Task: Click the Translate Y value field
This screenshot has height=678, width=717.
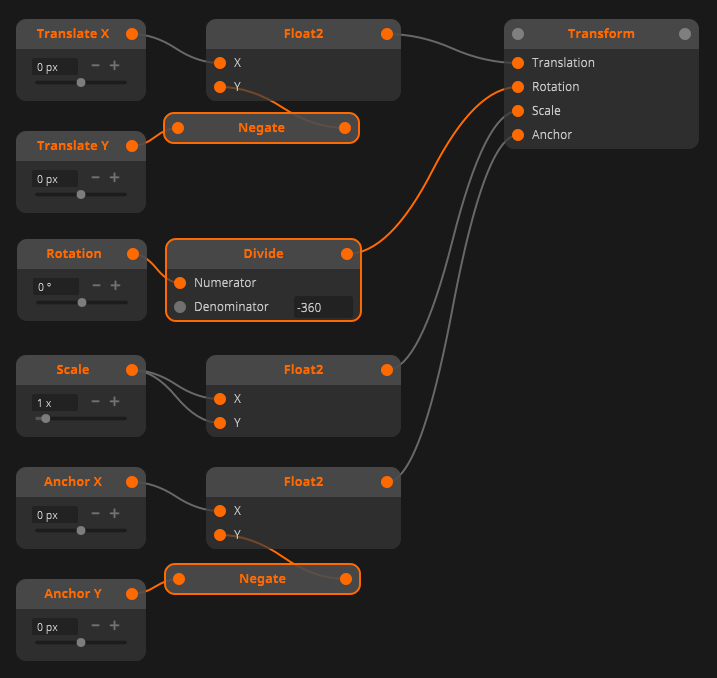Action: pyautogui.click(x=54, y=179)
